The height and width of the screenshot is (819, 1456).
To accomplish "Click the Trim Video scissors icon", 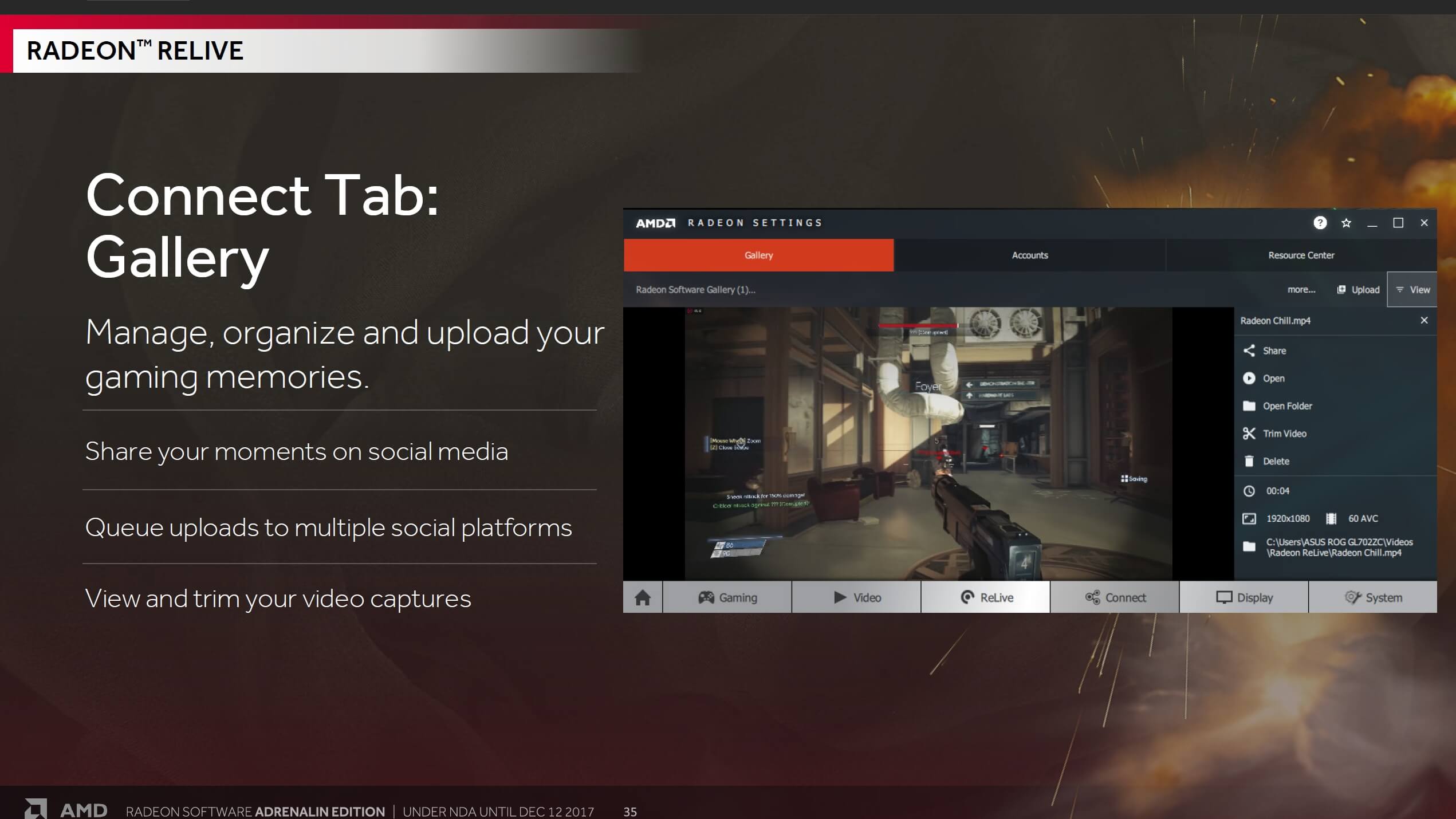I will tap(1249, 434).
